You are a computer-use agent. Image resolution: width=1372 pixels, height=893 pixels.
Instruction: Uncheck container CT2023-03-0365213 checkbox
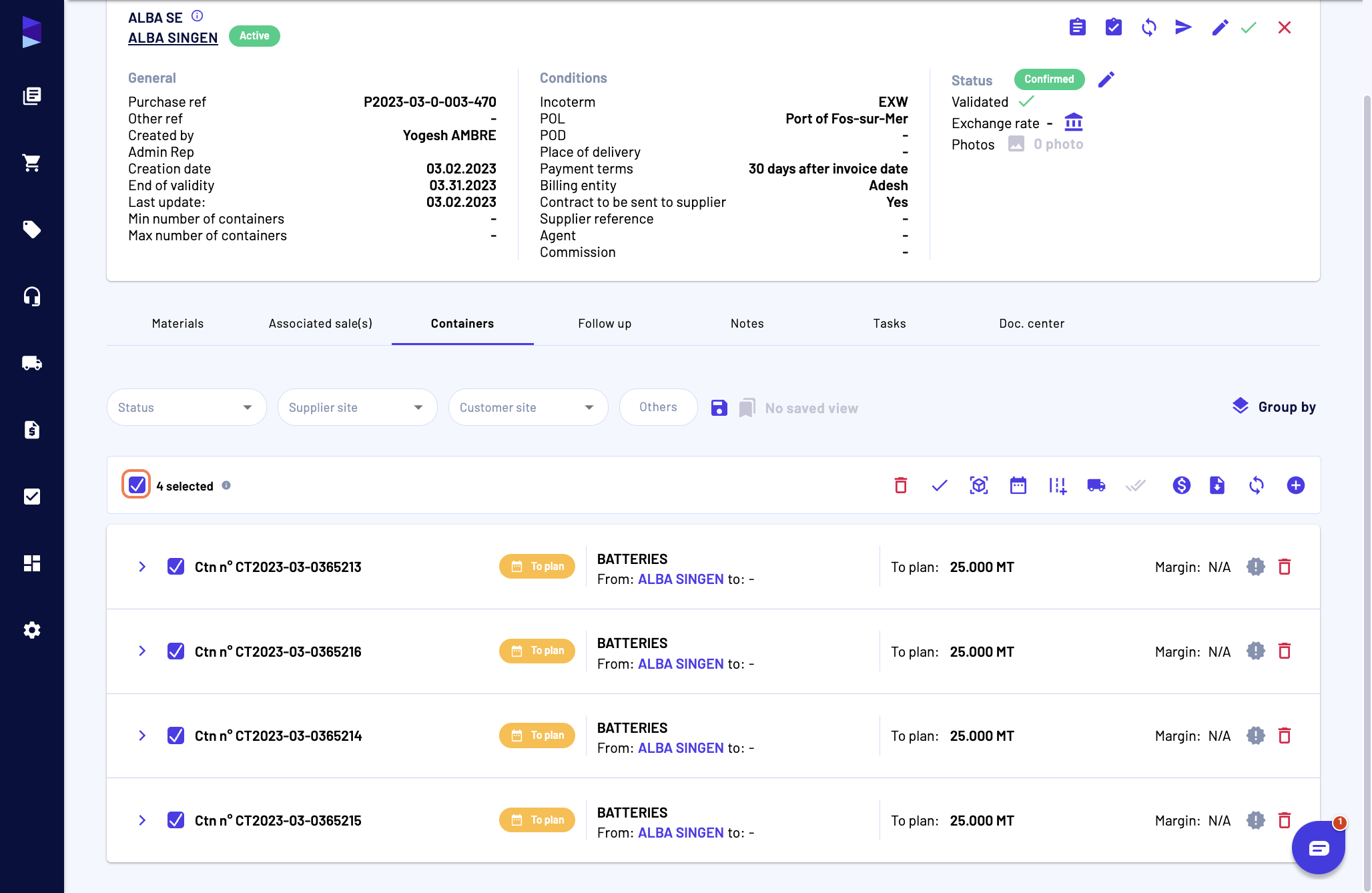(176, 567)
